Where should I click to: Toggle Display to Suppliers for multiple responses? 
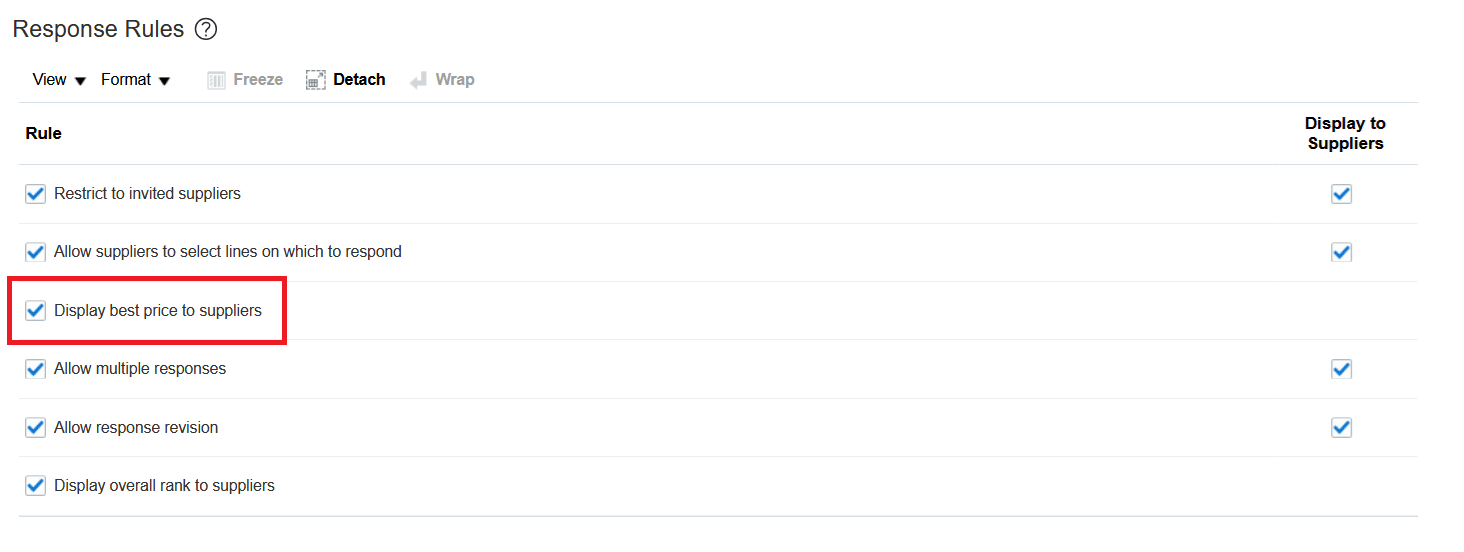click(1342, 369)
